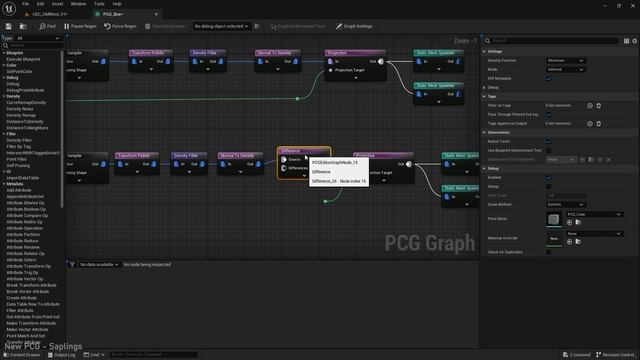Click the icon right of debug object dropdown
This screenshot has height=360, width=640.
[x=257, y=26]
